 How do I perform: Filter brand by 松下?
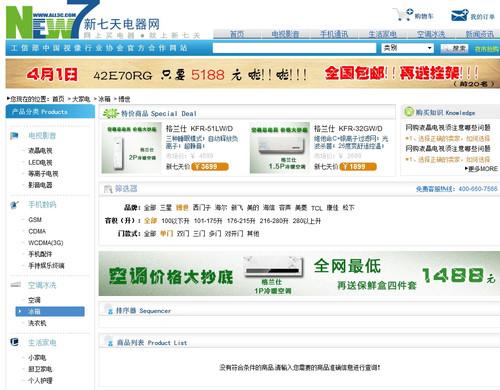(x=348, y=208)
